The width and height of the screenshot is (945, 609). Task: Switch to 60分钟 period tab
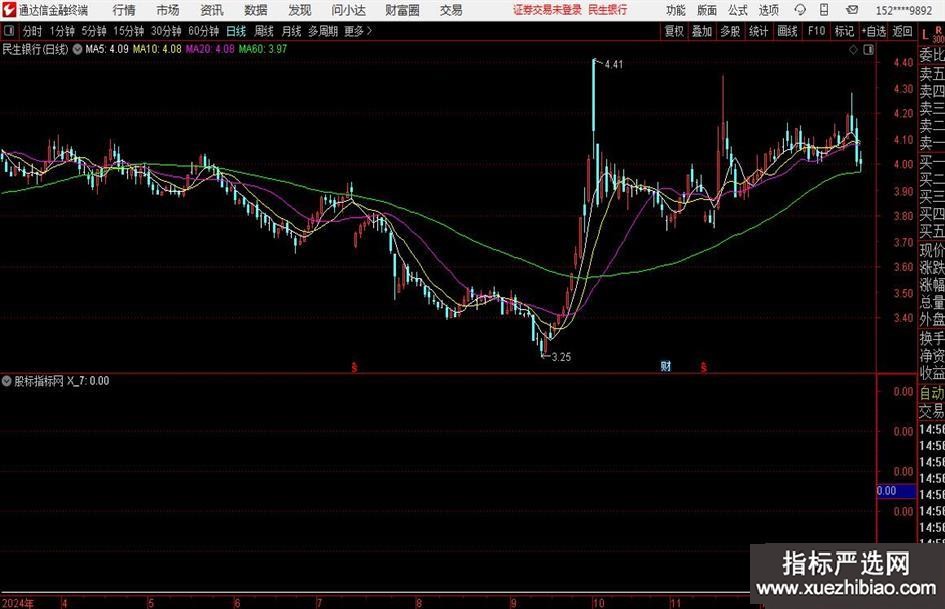203,31
